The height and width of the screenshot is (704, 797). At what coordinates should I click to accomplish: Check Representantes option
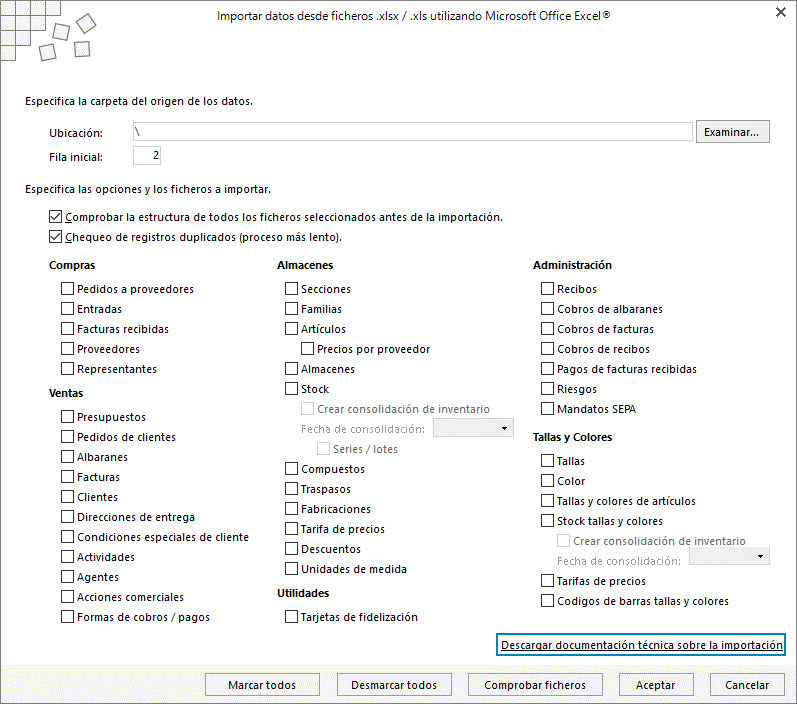(x=67, y=369)
